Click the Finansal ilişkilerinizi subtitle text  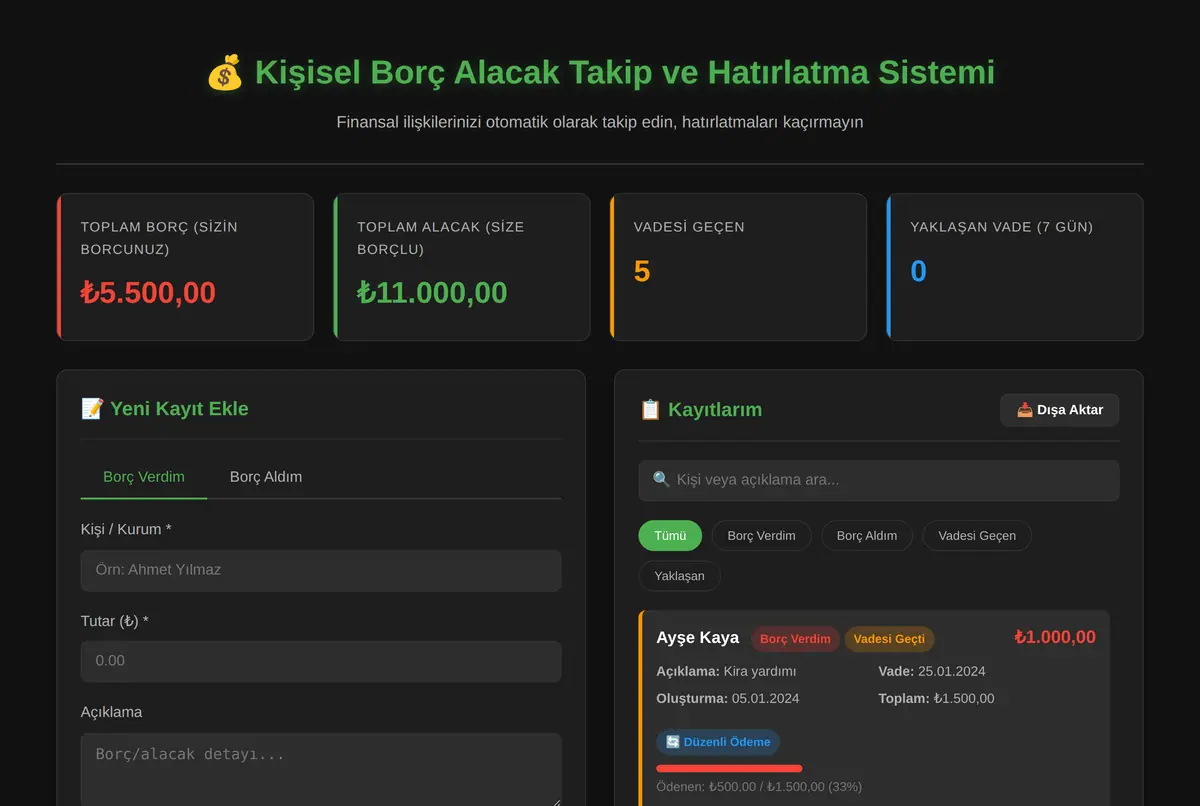point(600,122)
